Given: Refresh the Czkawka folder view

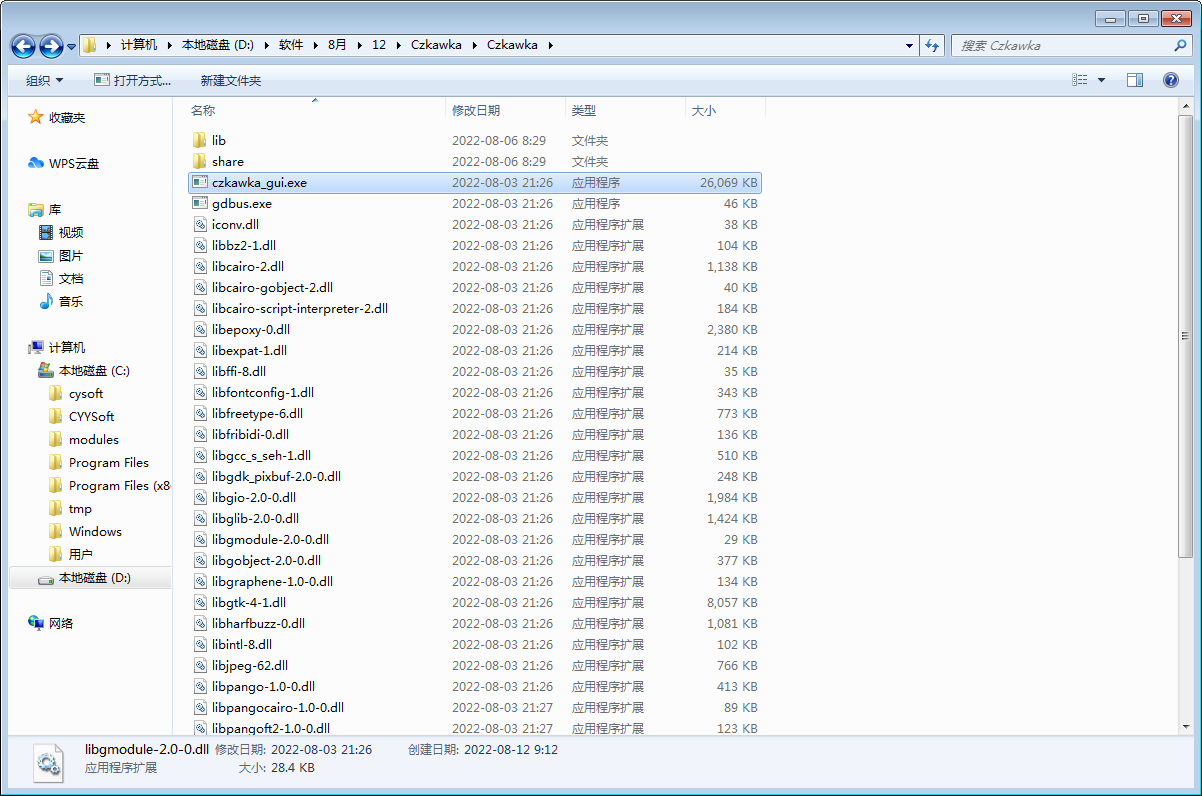Looking at the screenshot, I should pos(932,45).
